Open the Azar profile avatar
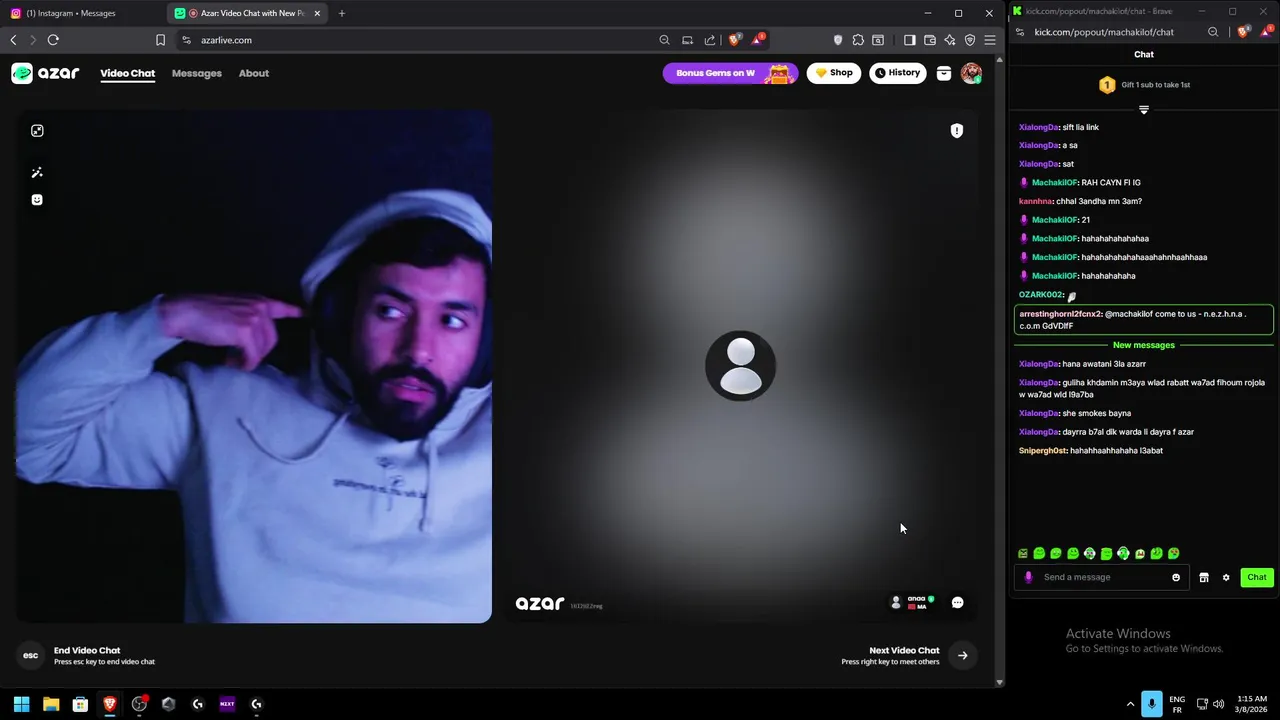This screenshot has width=1280, height=720. [971, 73]
